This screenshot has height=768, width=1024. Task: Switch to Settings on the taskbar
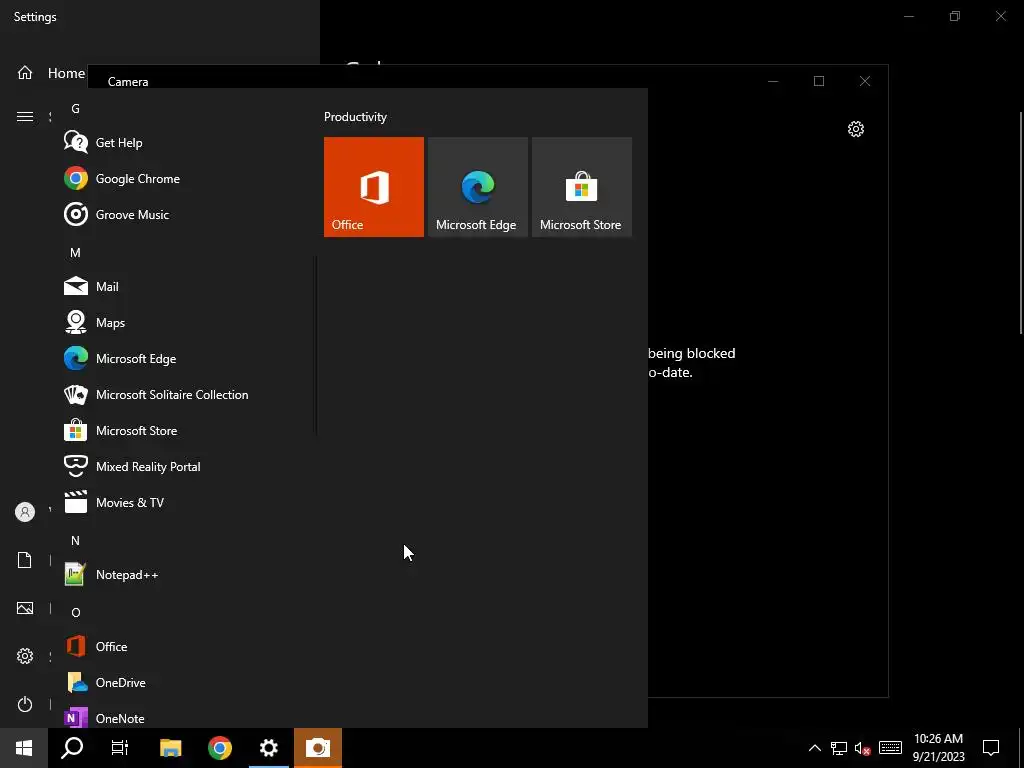tap(268, 748)
